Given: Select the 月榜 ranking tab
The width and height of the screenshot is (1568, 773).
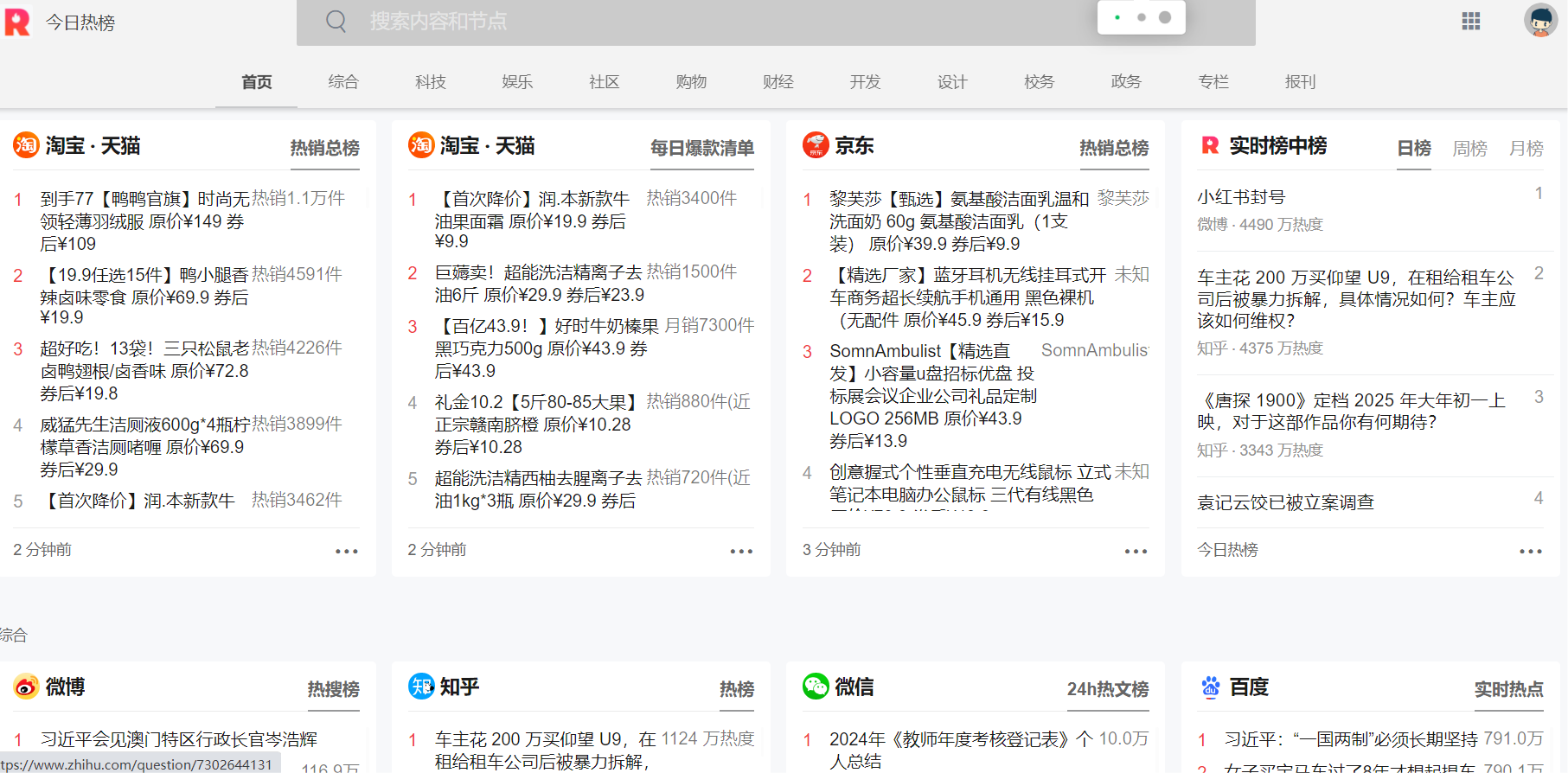Looking at the screenshot, I should coord(1526,149).
